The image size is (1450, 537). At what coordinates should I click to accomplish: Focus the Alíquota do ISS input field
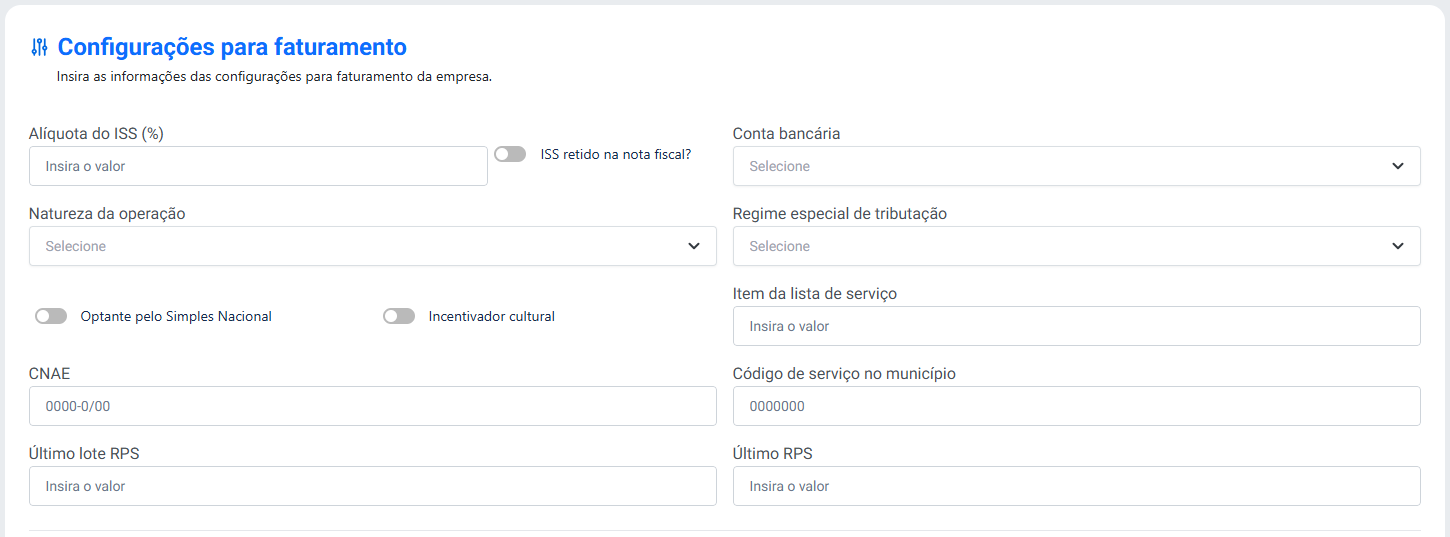click(x=258, y=166)
